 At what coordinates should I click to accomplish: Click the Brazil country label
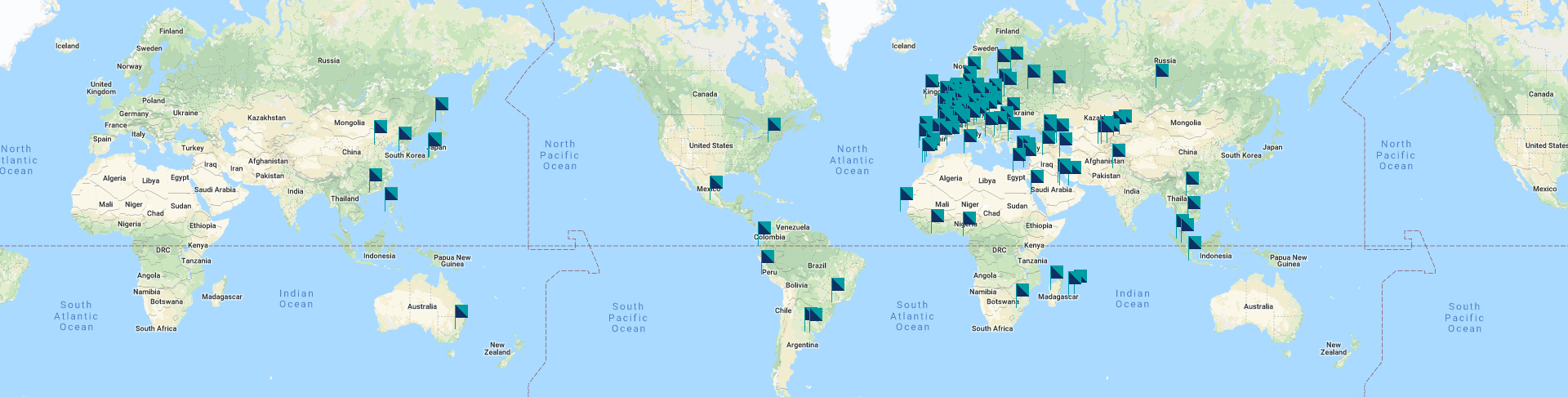click(817, 265)
